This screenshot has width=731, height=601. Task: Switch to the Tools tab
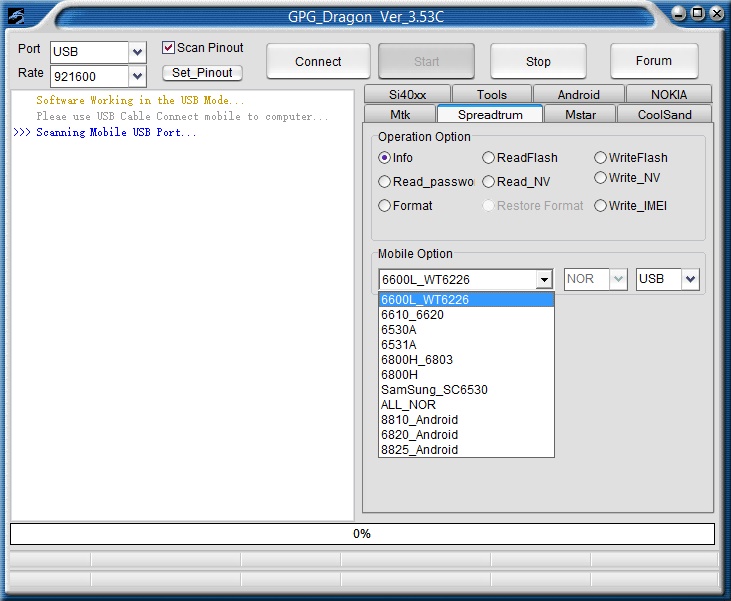tap(492, 94)
